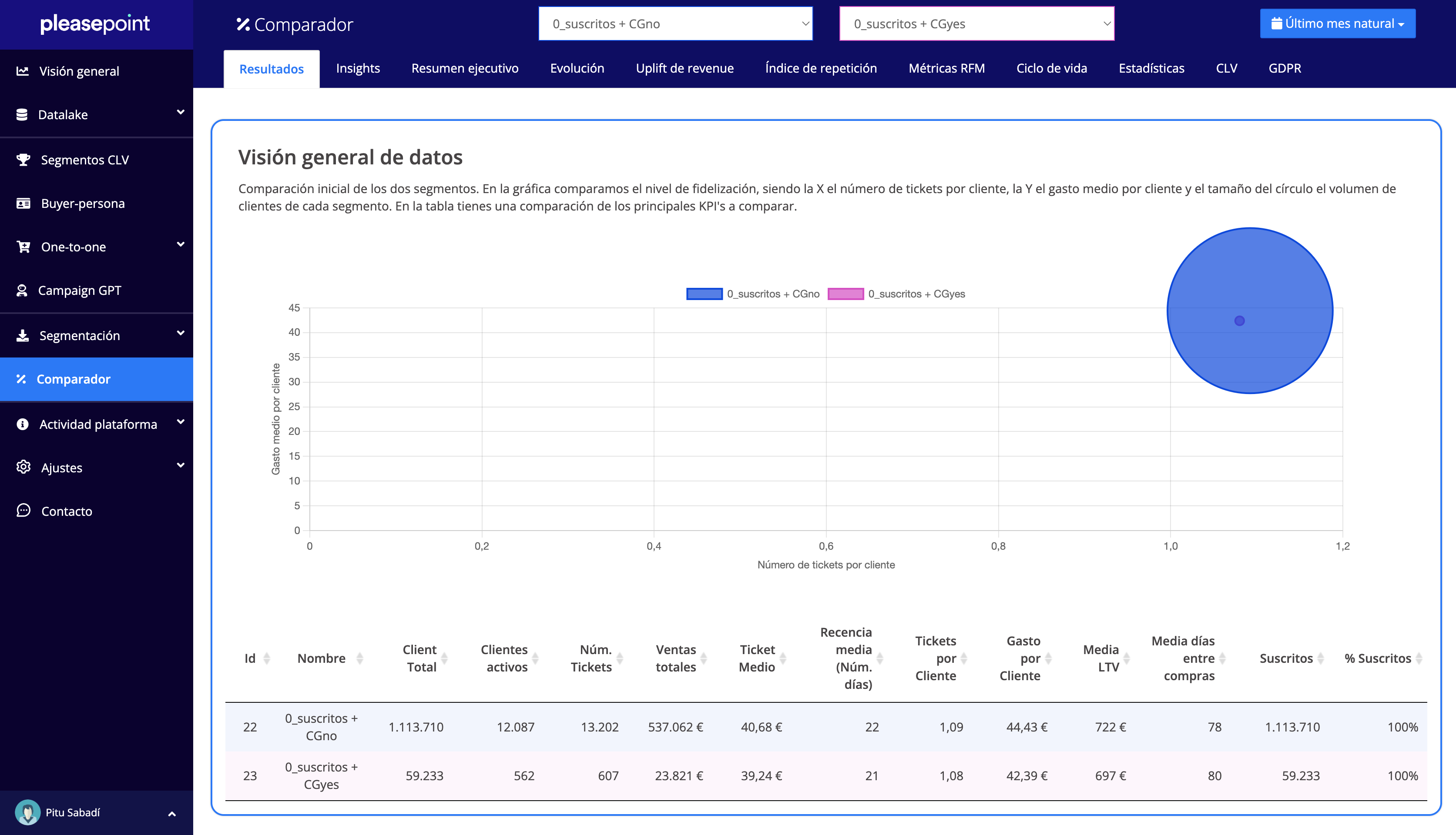Open the Último mes natural date button
The height and width of the screenshot is (835, 1456).
coord(1337,23)
